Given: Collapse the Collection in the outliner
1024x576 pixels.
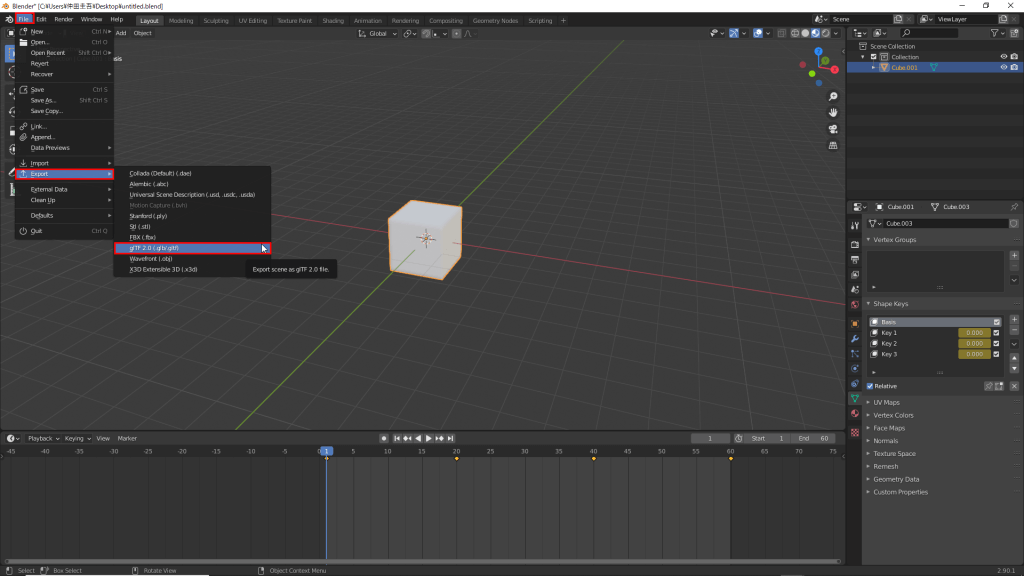Looking at the screenshot, I should (862, 56).
